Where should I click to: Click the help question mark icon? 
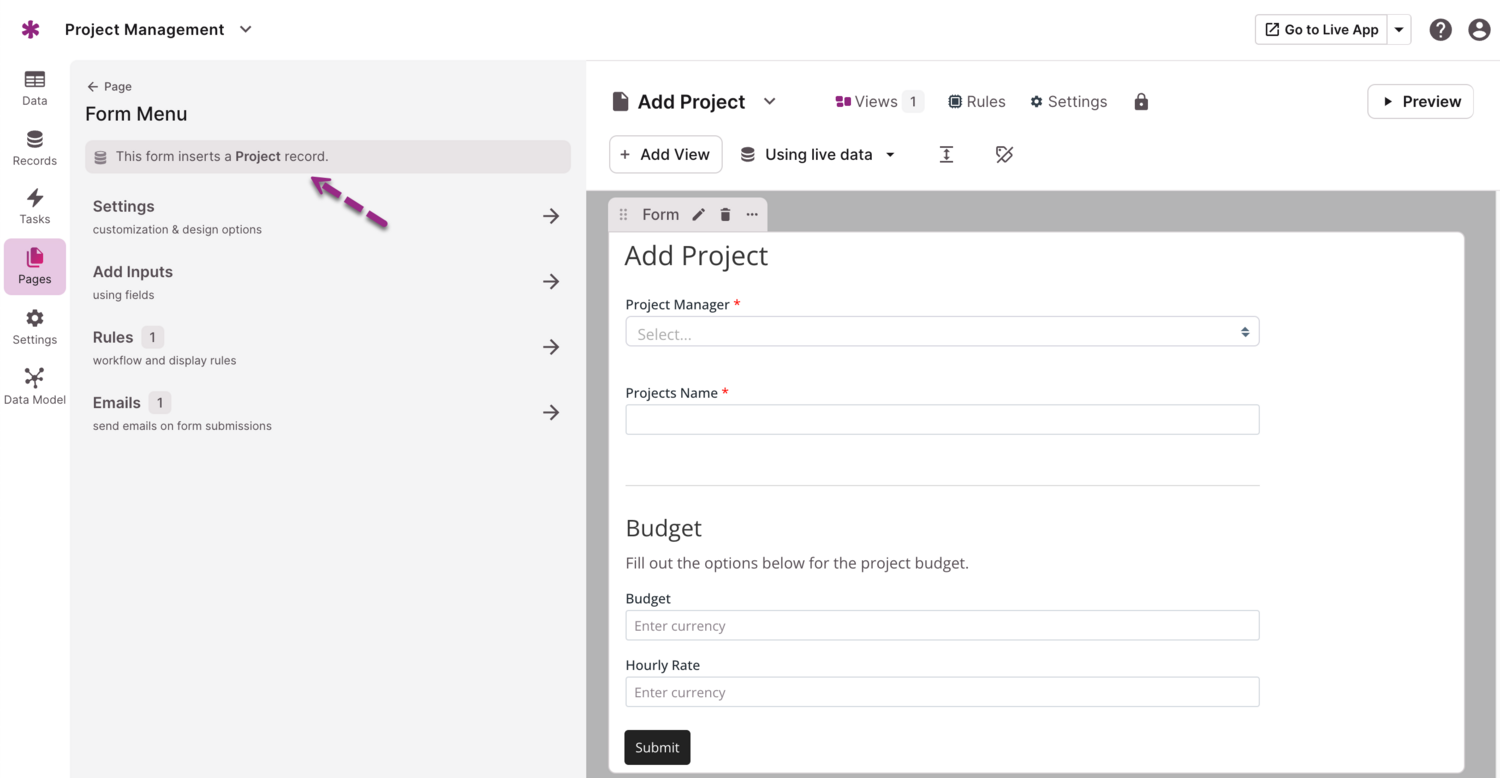pyautogui.click(x=1440, y=30)
